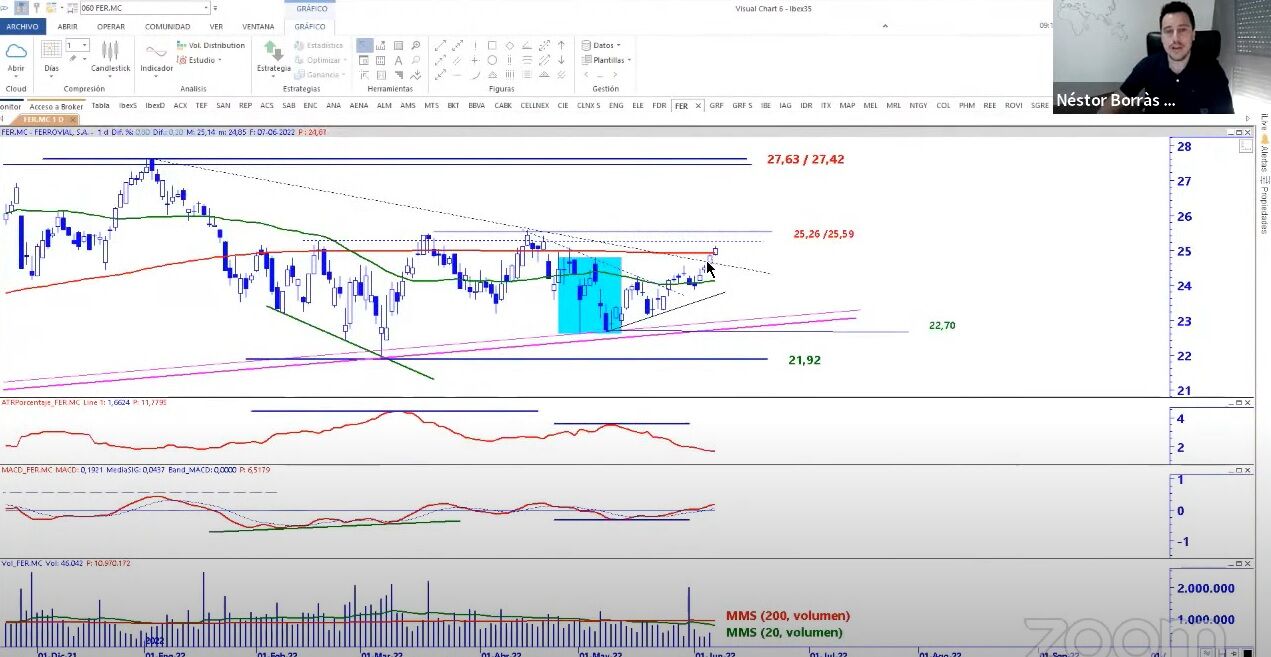Select the down arrow figure

tap(562, 60)
